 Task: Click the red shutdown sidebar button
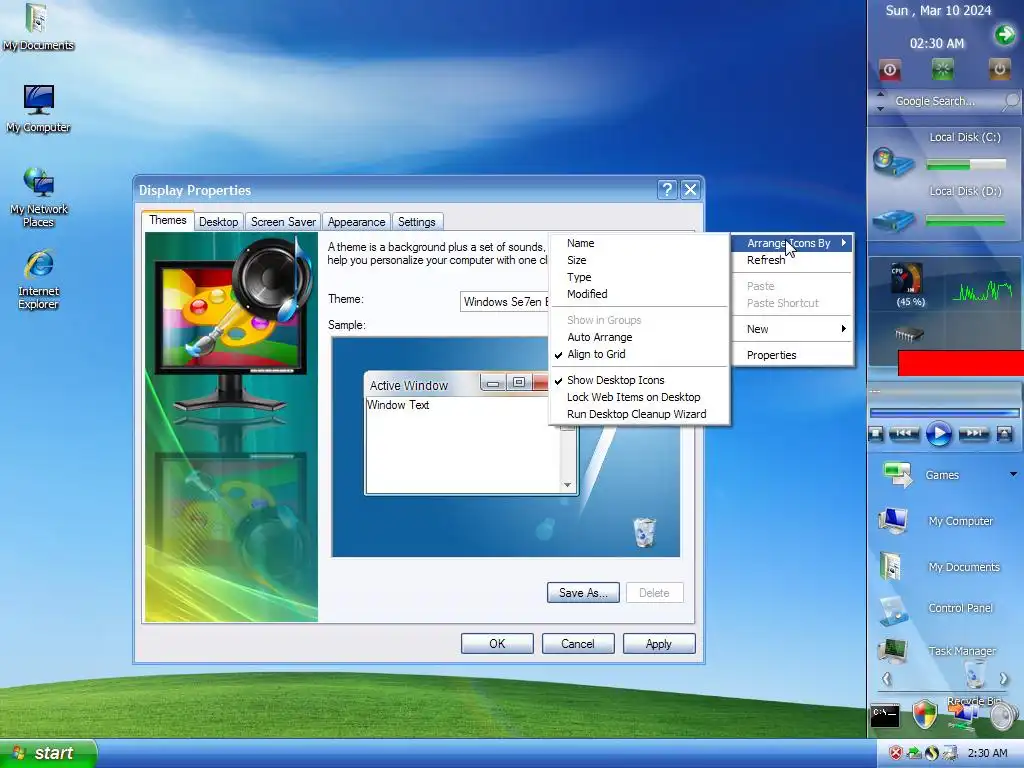point(889,70)
